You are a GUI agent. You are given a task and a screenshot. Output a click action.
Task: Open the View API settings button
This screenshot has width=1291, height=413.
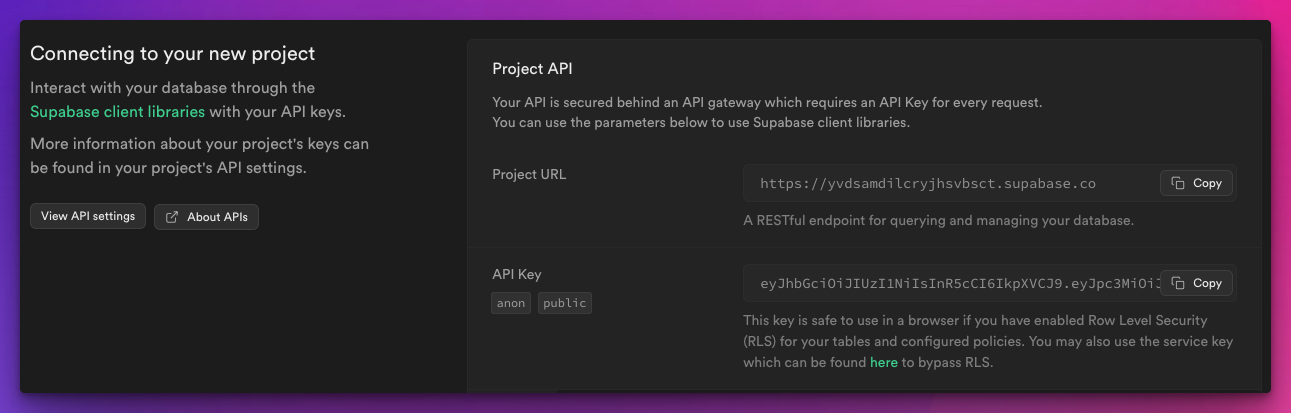point(88,217)
